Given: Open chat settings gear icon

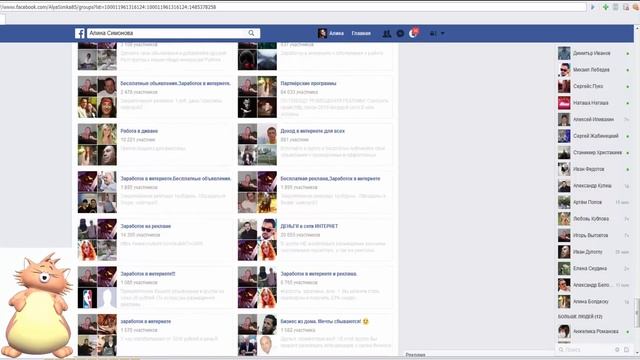Looking at the screenshot, I should click(618, 350).
